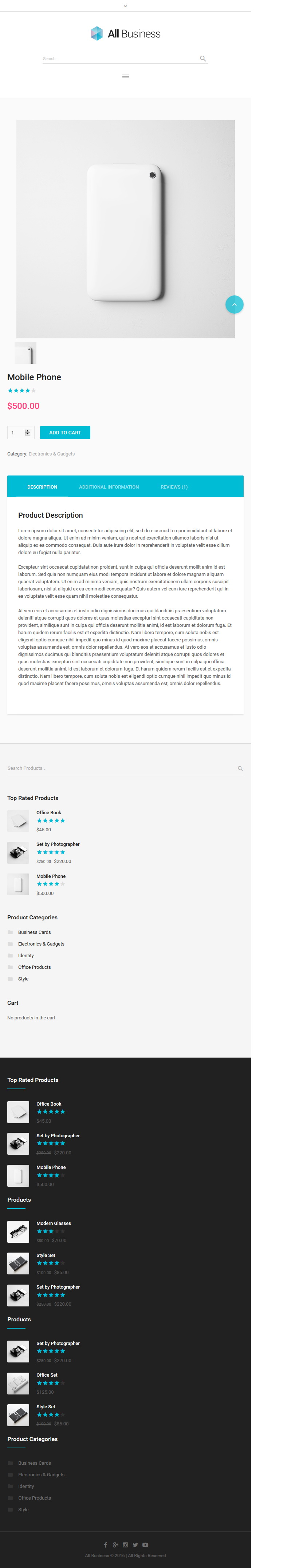The height and width of the screenshot is (1568, 291).
Task: Click the product search magnifier icon
Action: coord(240,768)
